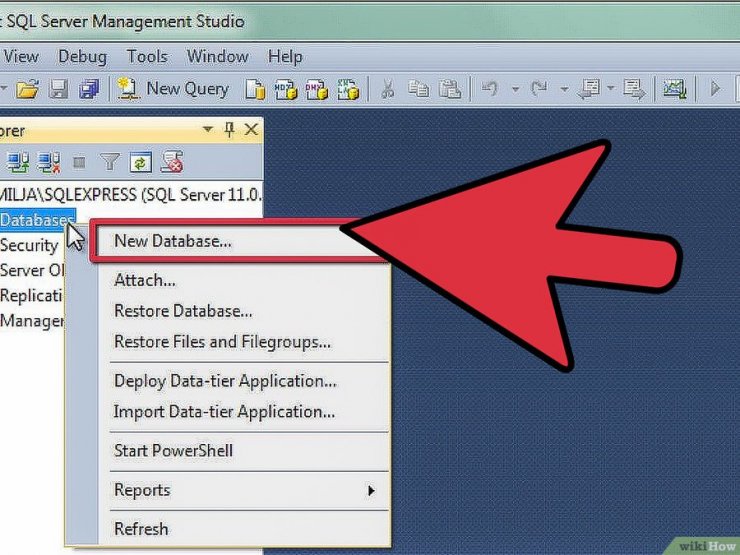
Task: Click the Undo arrow icon
Action: click(x=490, y=88)
